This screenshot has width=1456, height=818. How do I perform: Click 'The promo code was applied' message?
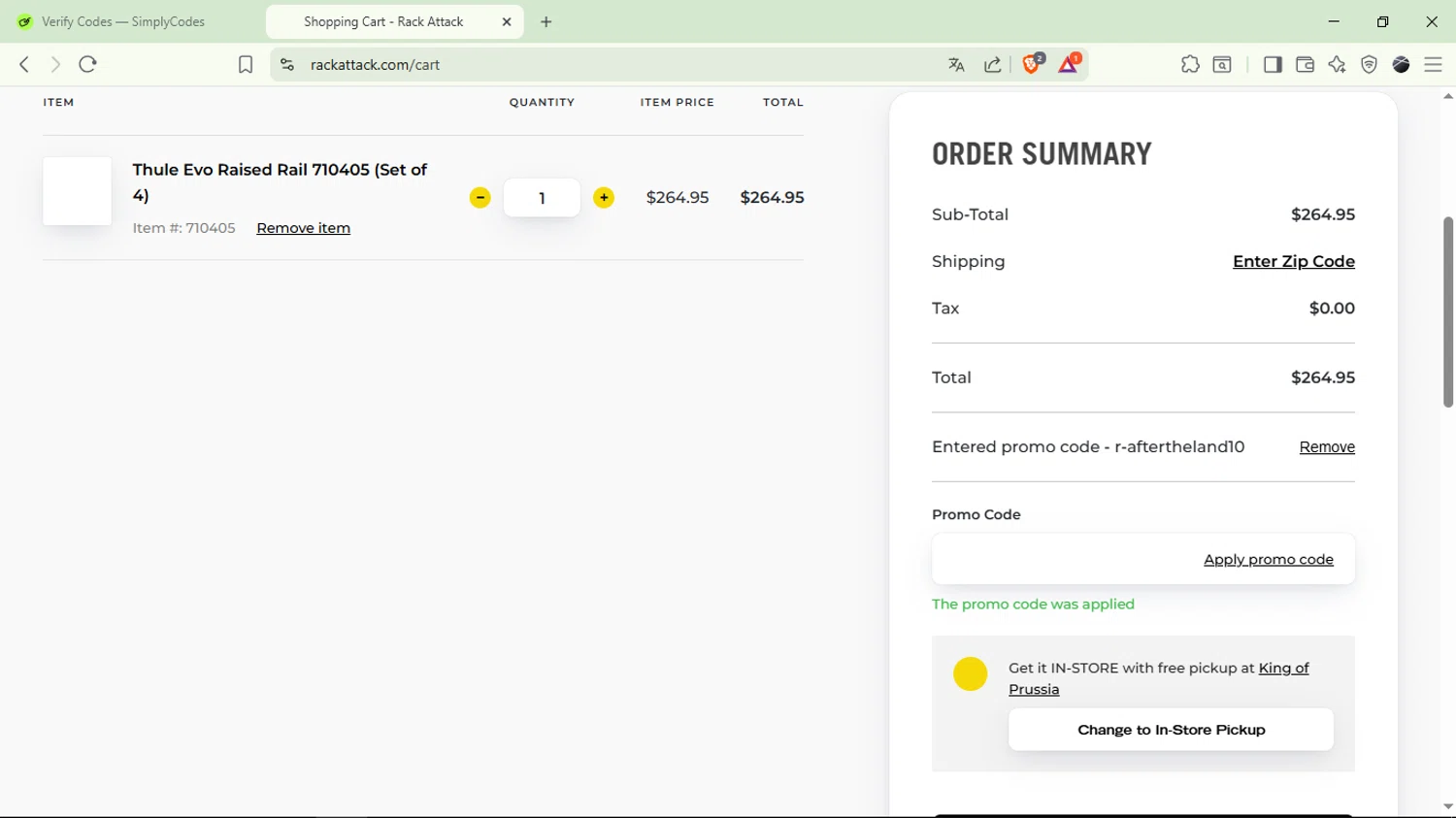[x=1033, y=604]
